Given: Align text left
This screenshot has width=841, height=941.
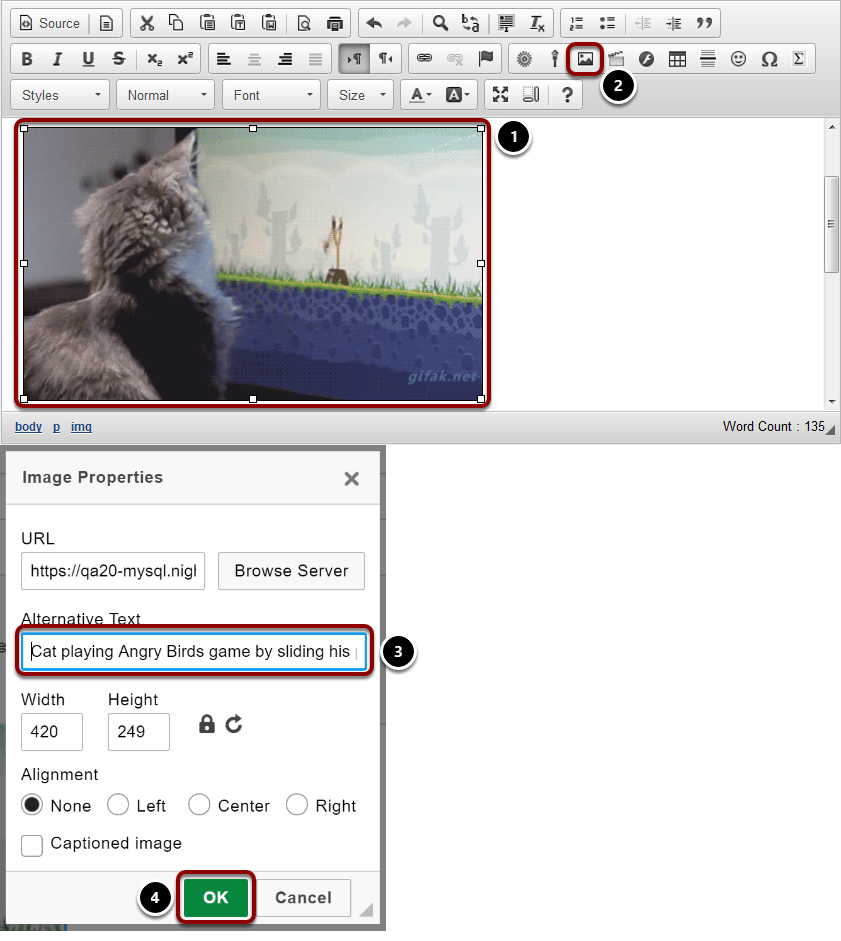Looking at the screenshot, I should coord(224,59).
